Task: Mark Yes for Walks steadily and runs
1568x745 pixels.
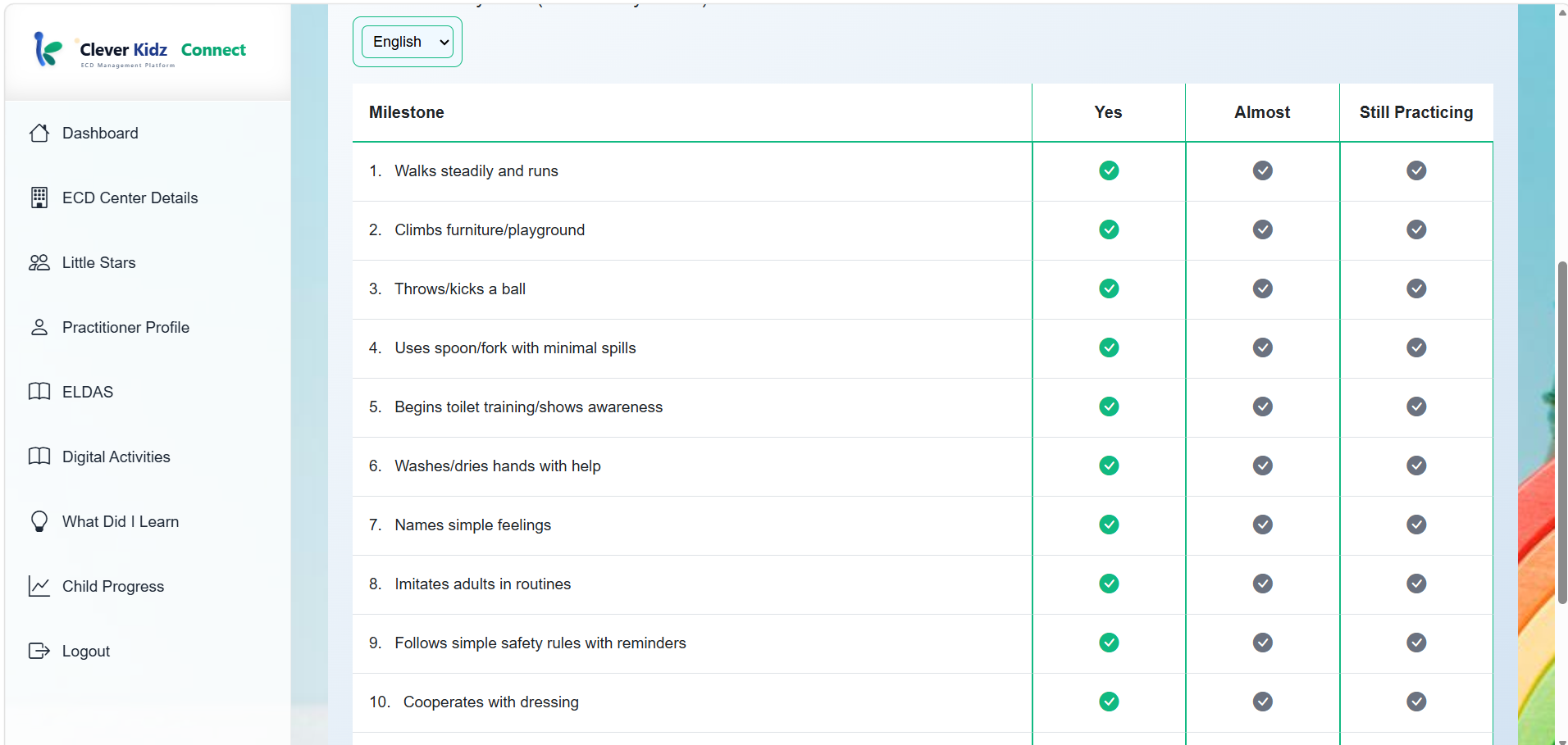Action: click(x=1109, y=170)
